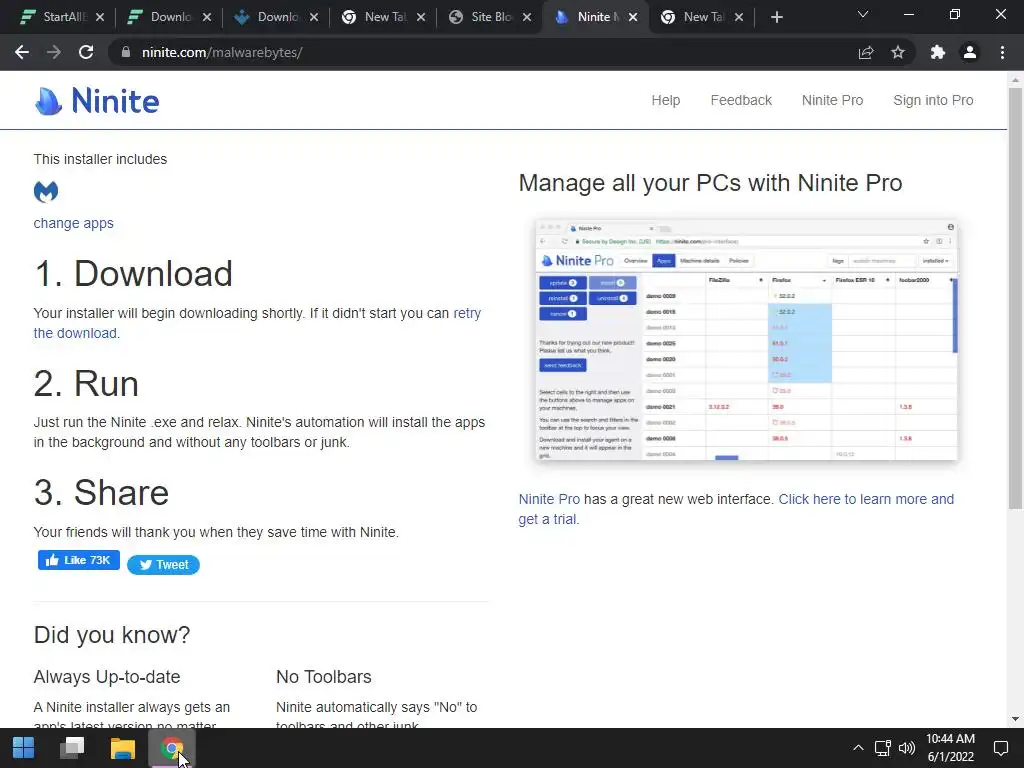Open the Ninite Pro screenshot thumbnail
The width and height of the screenshot is (1024, 768).
746,340
